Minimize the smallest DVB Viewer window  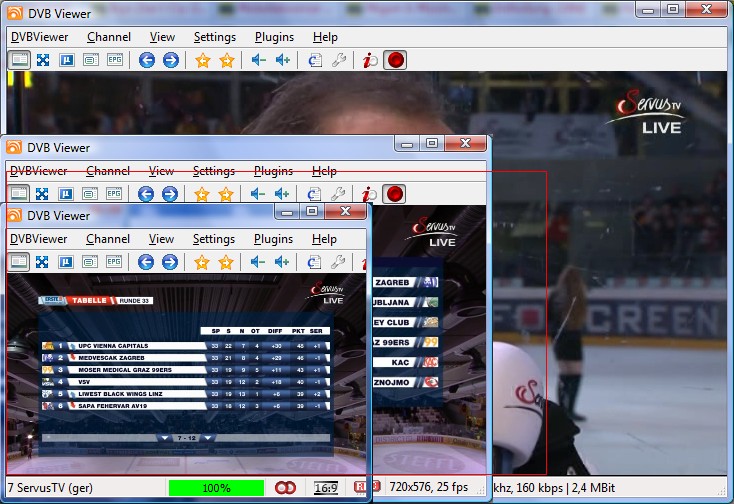click(x=287, y=212)
